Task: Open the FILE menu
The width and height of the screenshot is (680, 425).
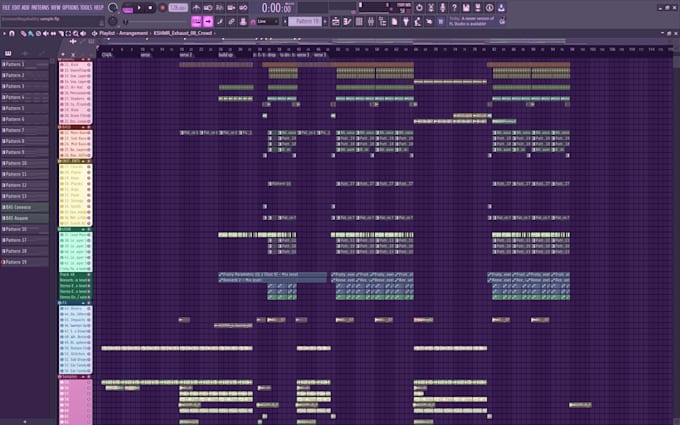Action: point(6,7)
